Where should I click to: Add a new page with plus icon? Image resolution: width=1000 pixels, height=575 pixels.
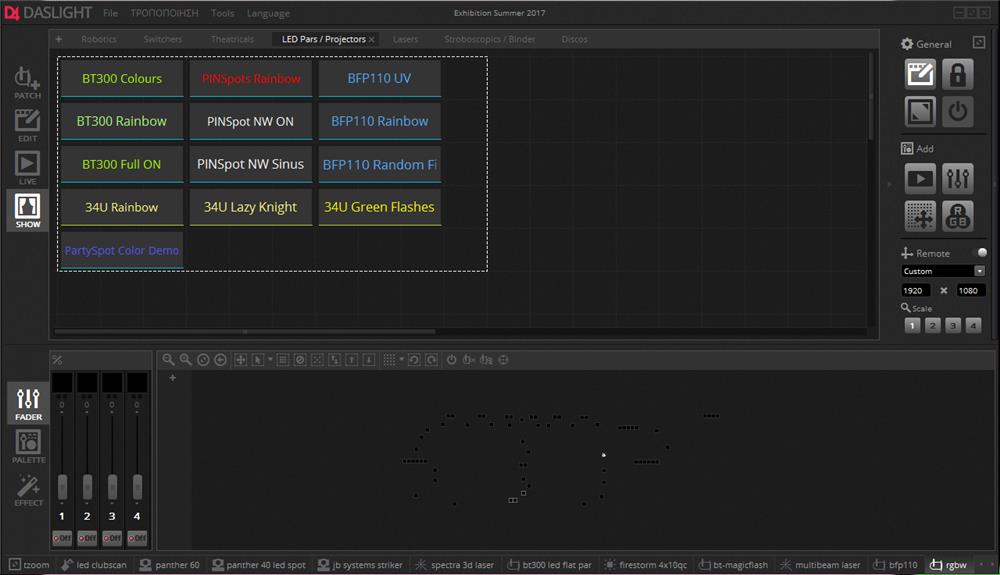click(x=59, y=39)
